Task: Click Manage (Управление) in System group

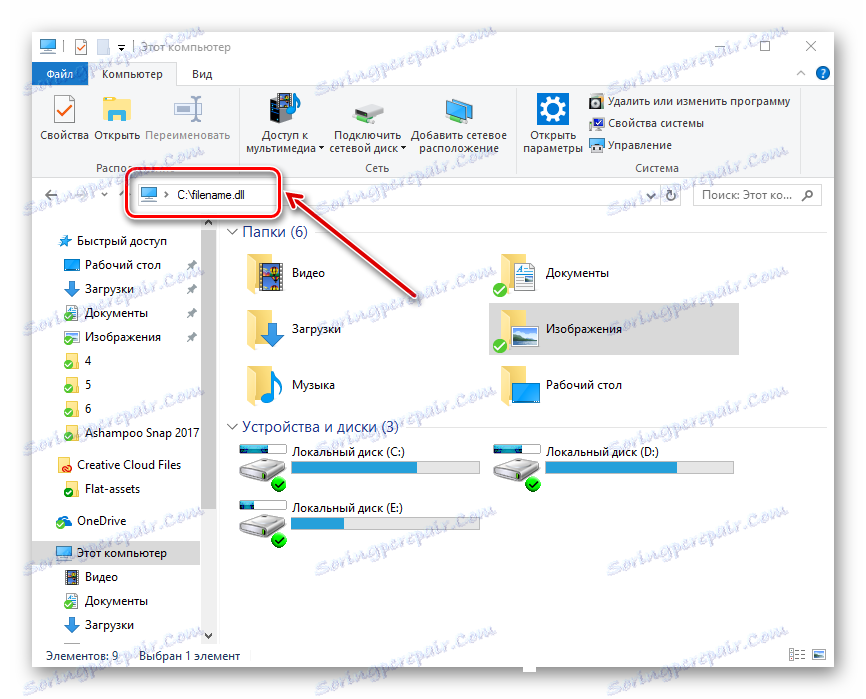Action: point(631,145)
